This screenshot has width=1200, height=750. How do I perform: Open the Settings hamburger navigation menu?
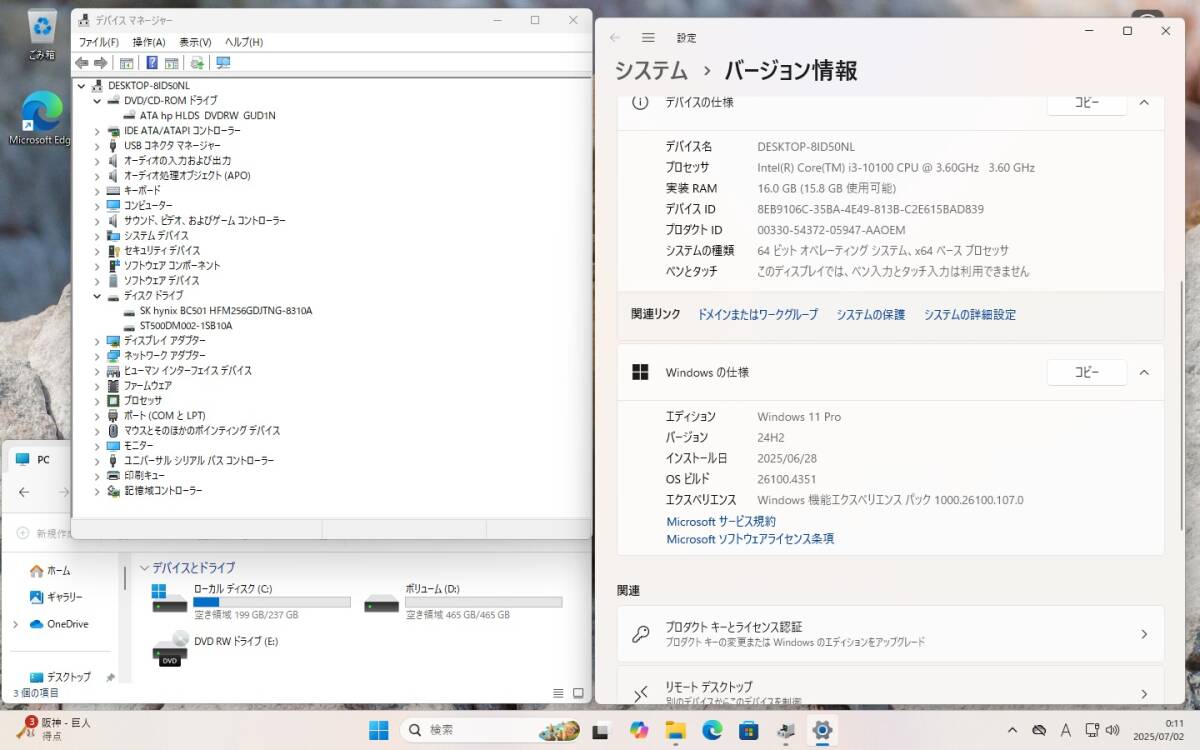coord(648,37)
